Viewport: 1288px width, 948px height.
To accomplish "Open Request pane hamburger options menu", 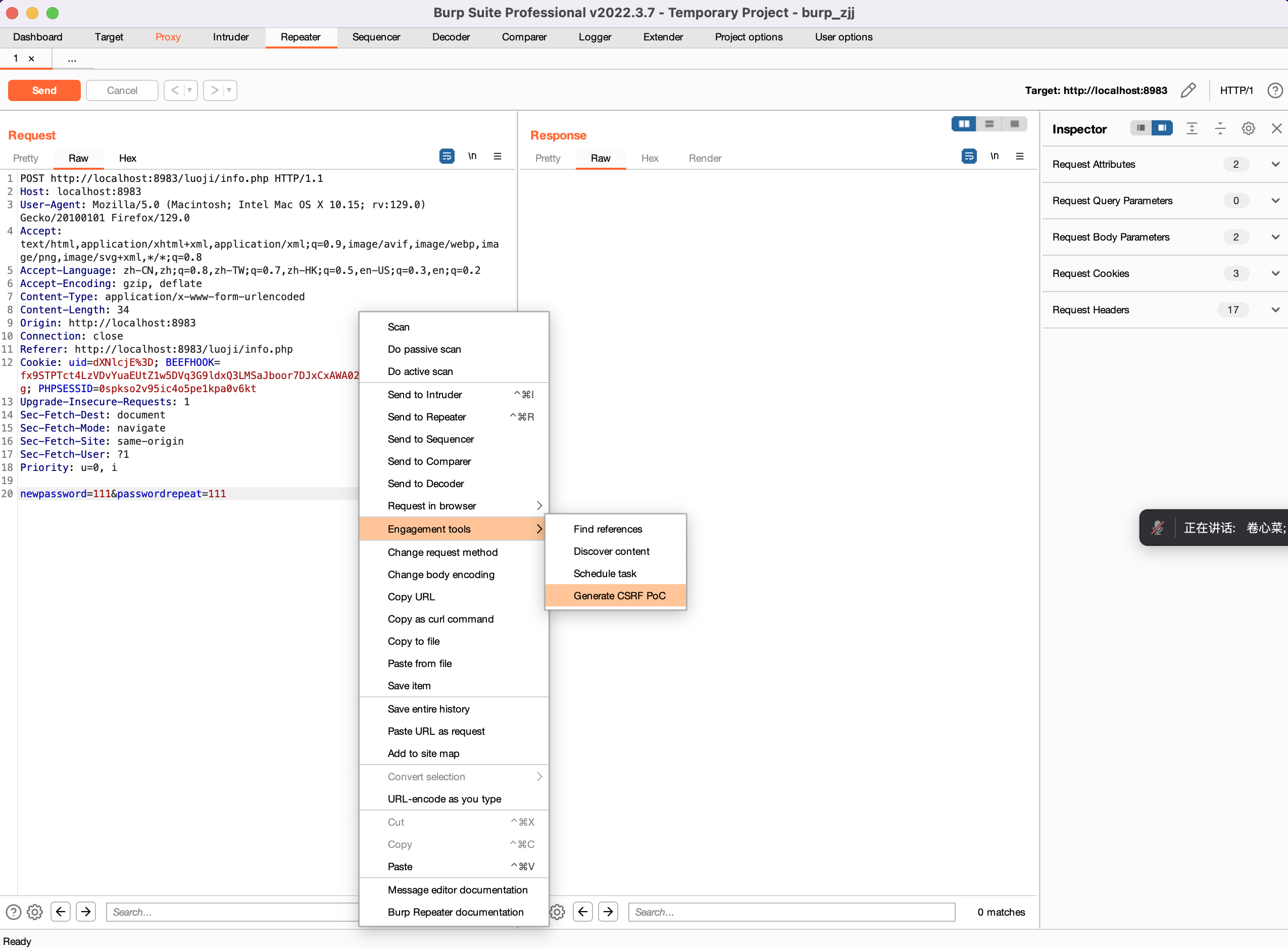I will pos(497,156).
